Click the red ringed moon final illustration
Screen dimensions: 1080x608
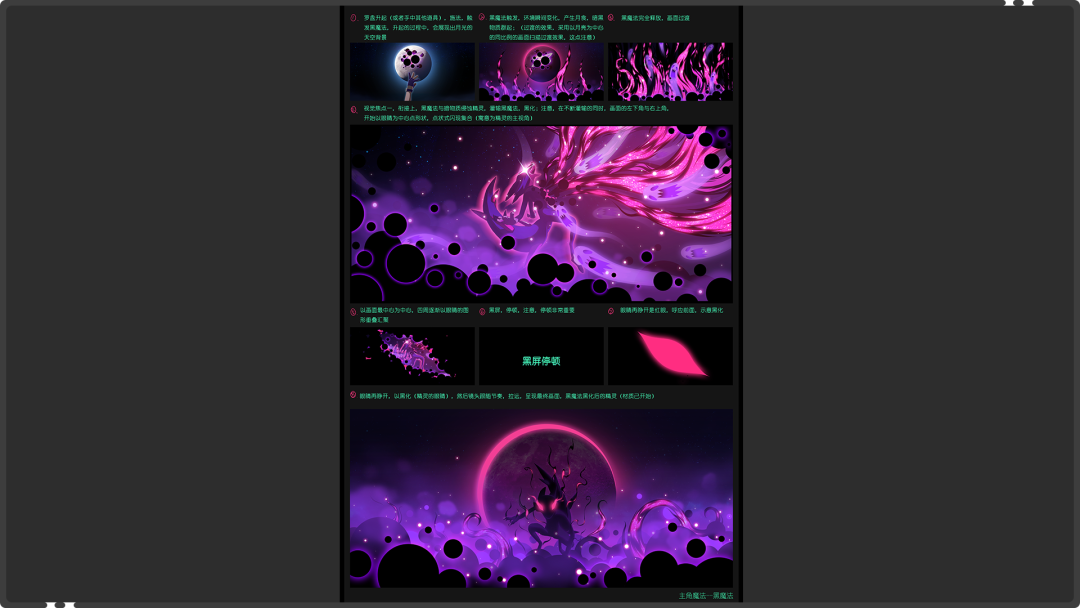click(x=541, y=497)
